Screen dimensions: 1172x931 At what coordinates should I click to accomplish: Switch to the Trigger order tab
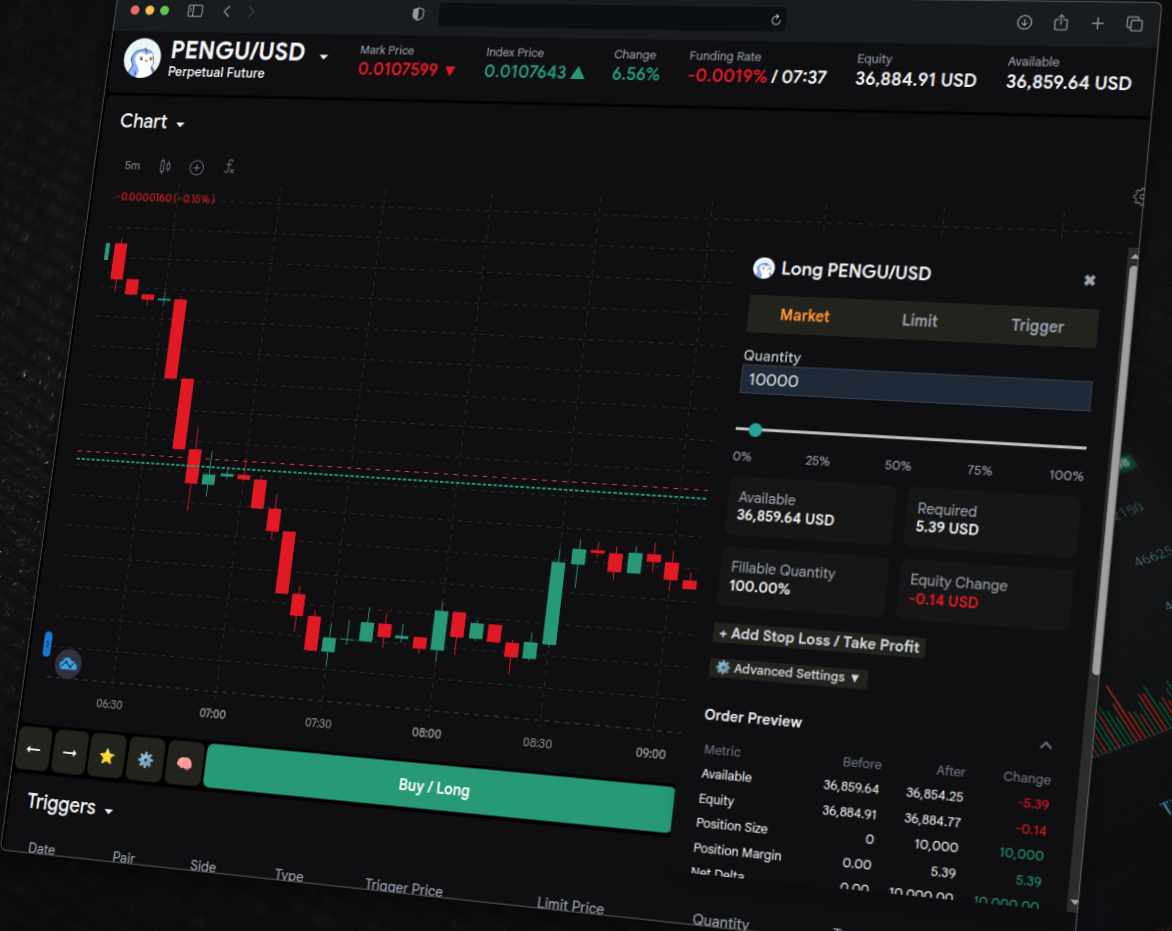(1037, 326)
